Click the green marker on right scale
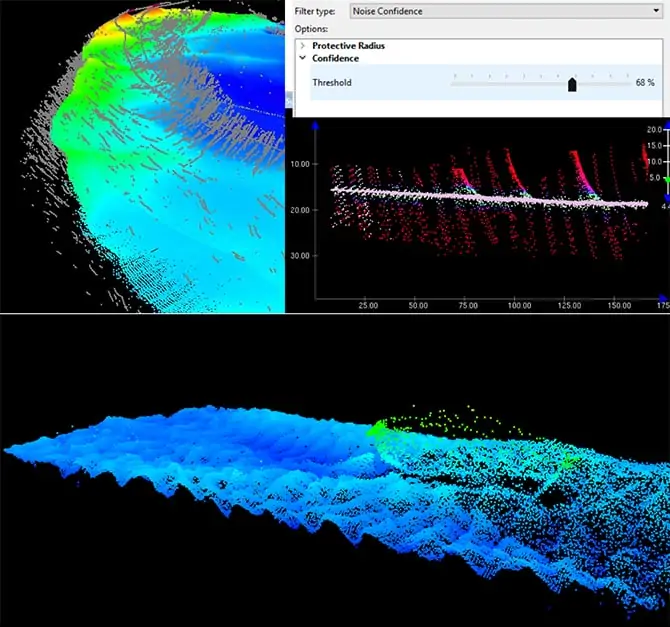 pos(667,180)
